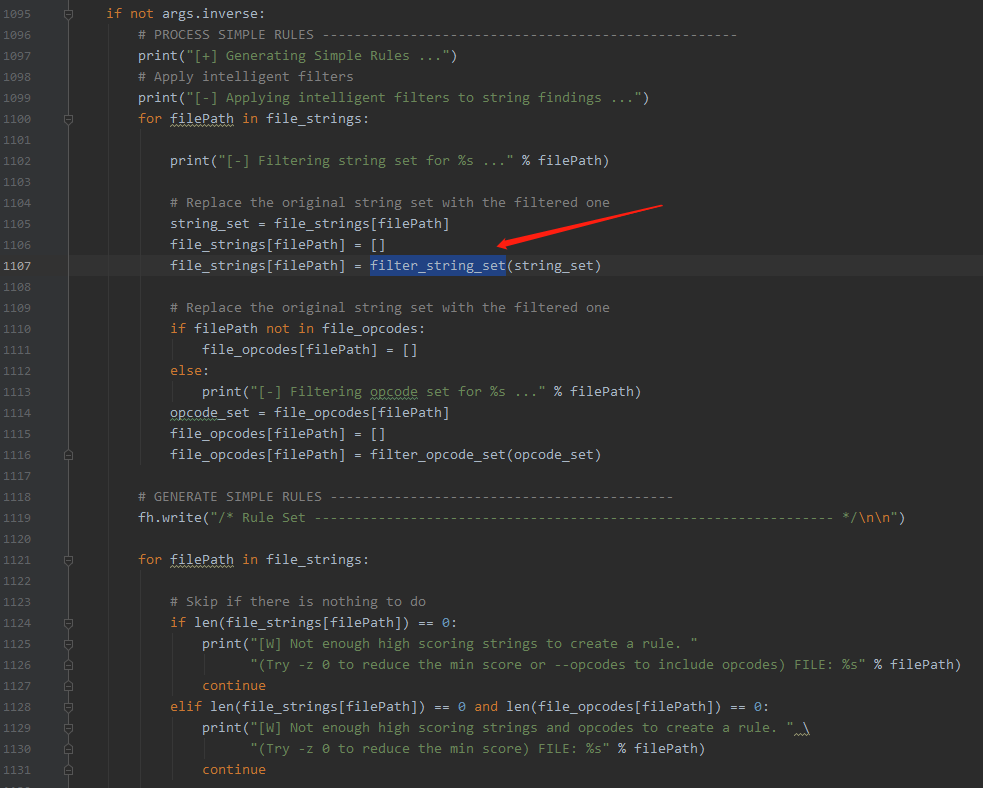The width and height of the screenshot is (983, 788).
Task: Click the continue keyword on line 1131
Action: [234, 769]
